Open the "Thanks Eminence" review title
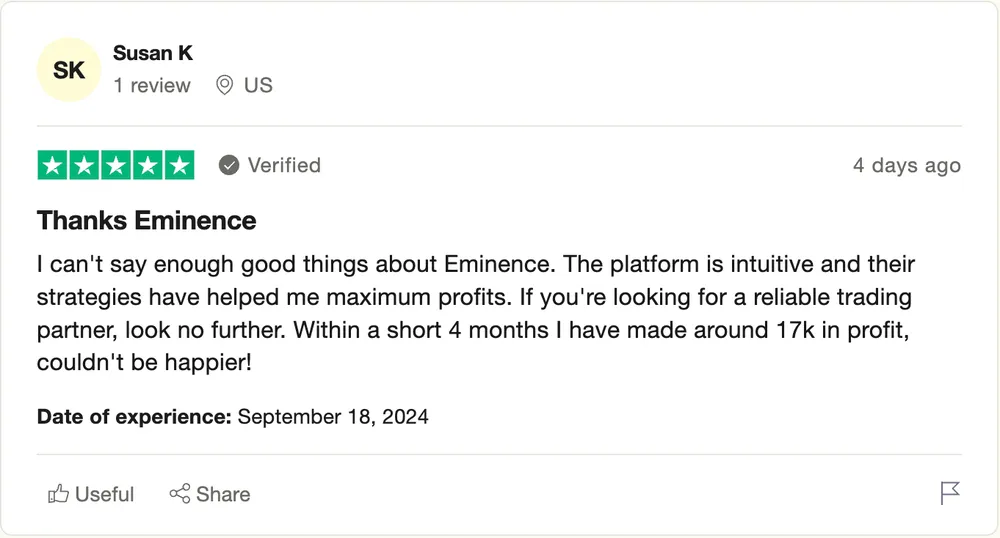 click(x=147, y=220)
